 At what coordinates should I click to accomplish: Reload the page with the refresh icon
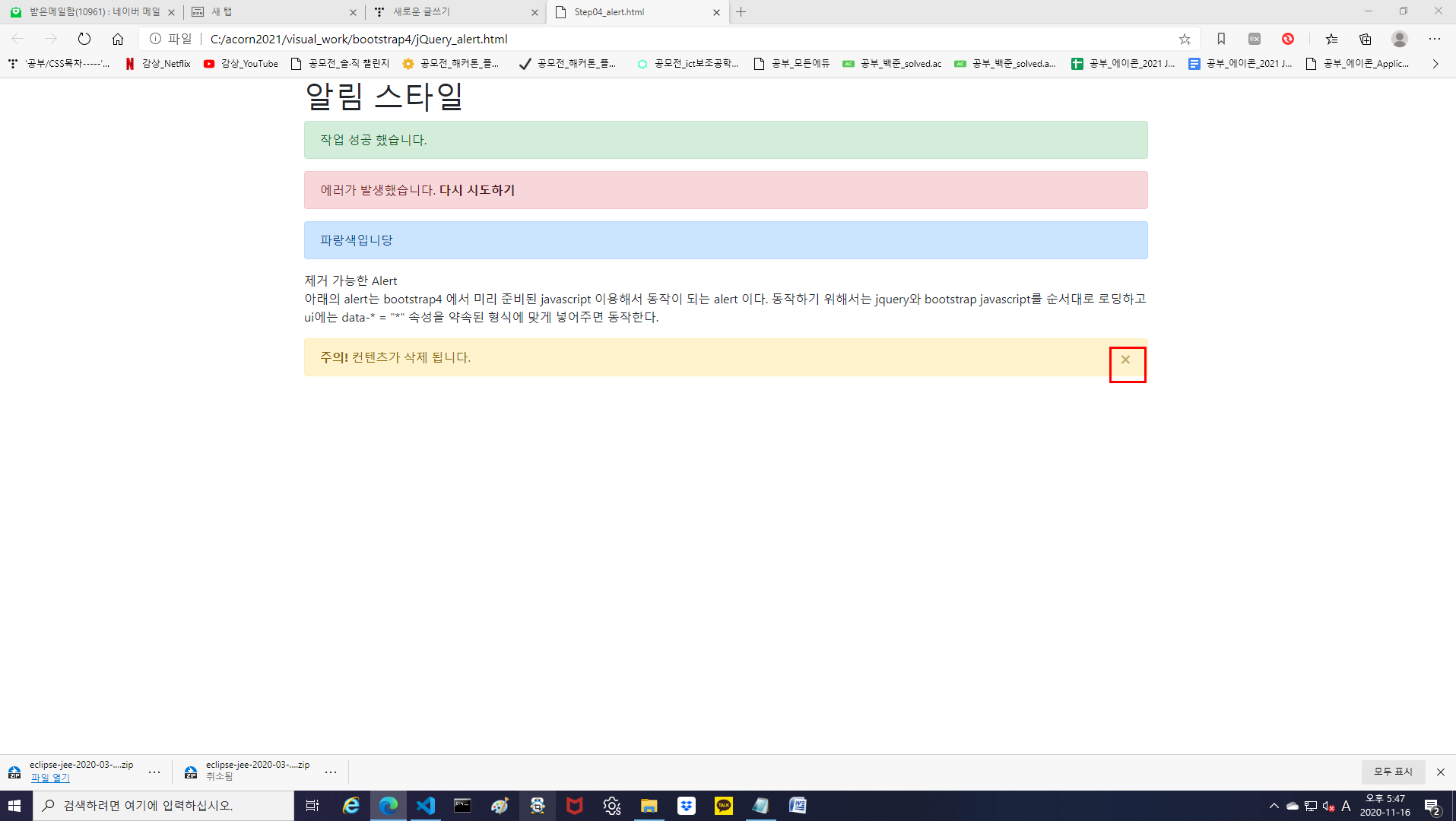pyautogui.click(x=84, y=39)
